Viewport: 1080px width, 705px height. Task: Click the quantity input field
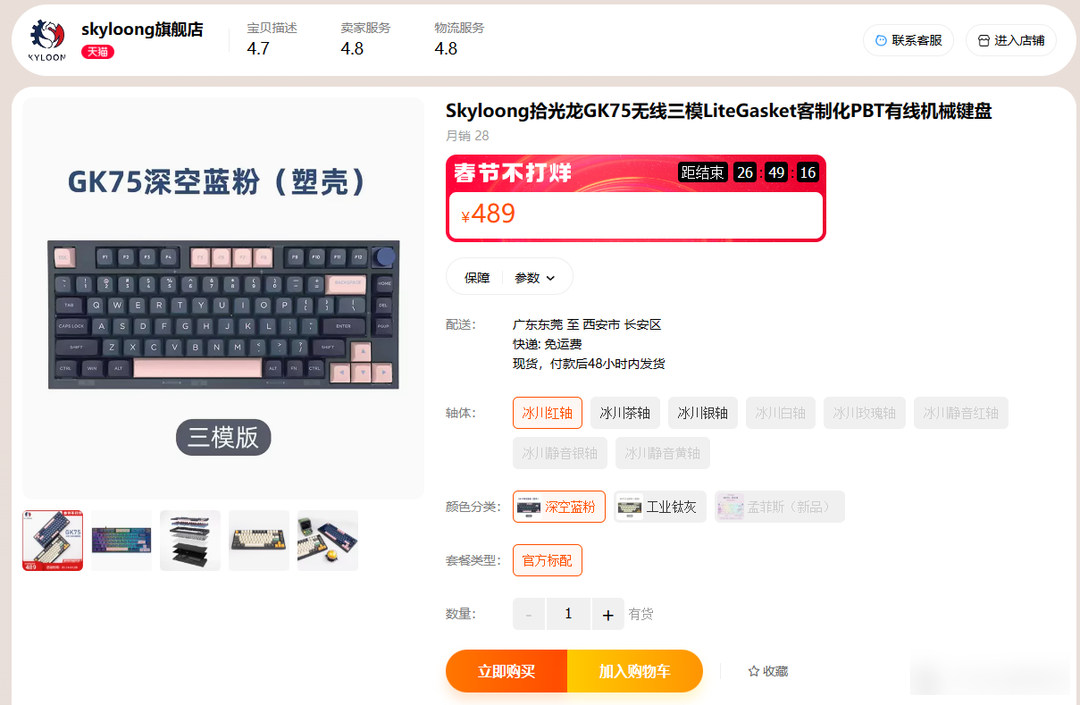(x=568, y=614)
